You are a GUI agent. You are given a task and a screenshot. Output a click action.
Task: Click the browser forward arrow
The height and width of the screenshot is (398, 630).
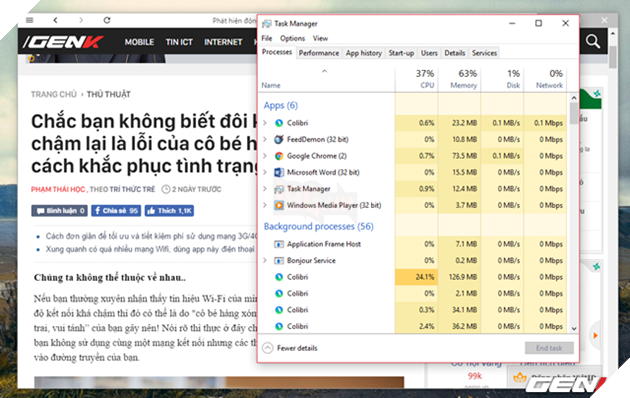(81, 20)
